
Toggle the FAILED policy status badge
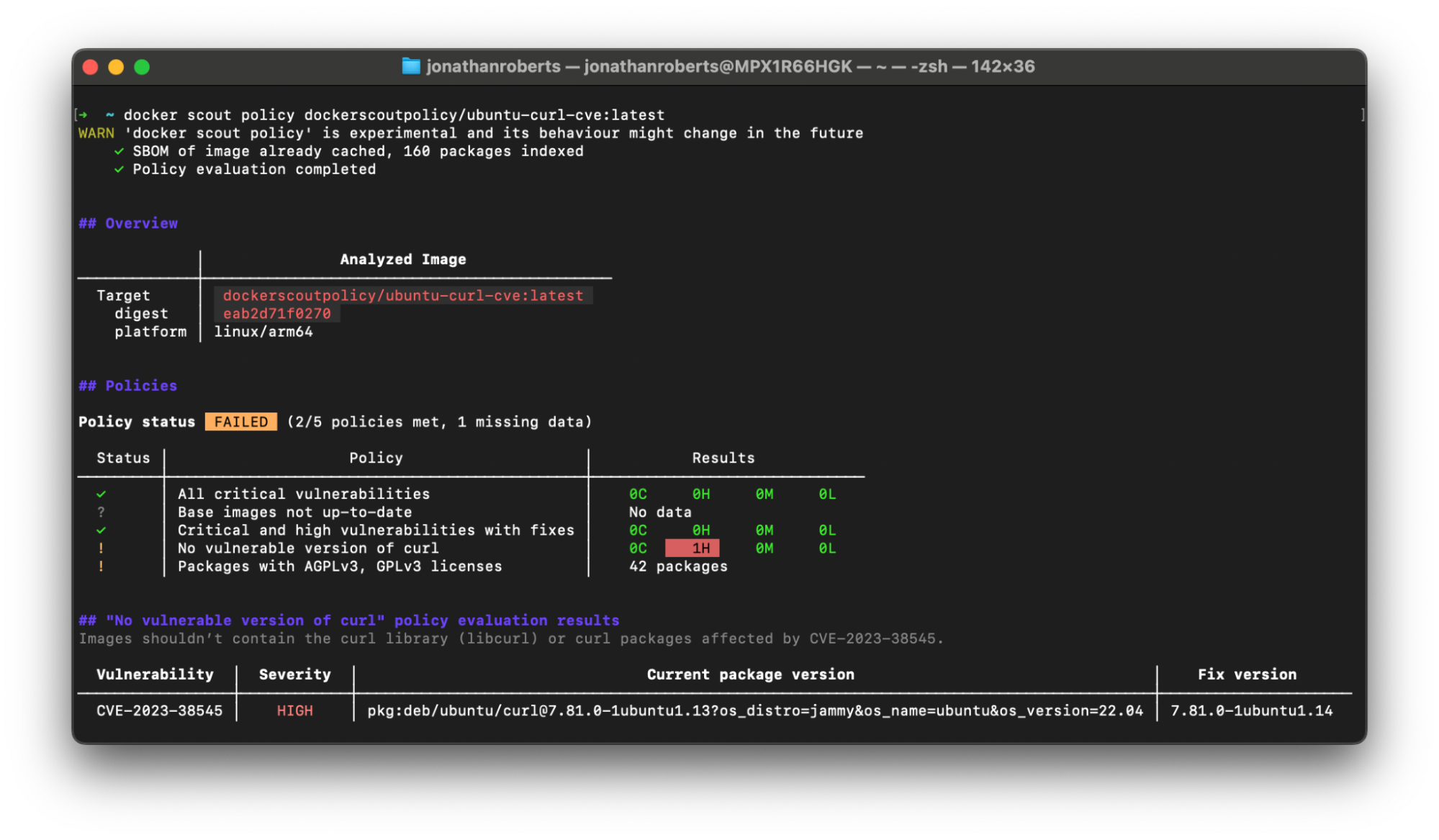(241, 422)
